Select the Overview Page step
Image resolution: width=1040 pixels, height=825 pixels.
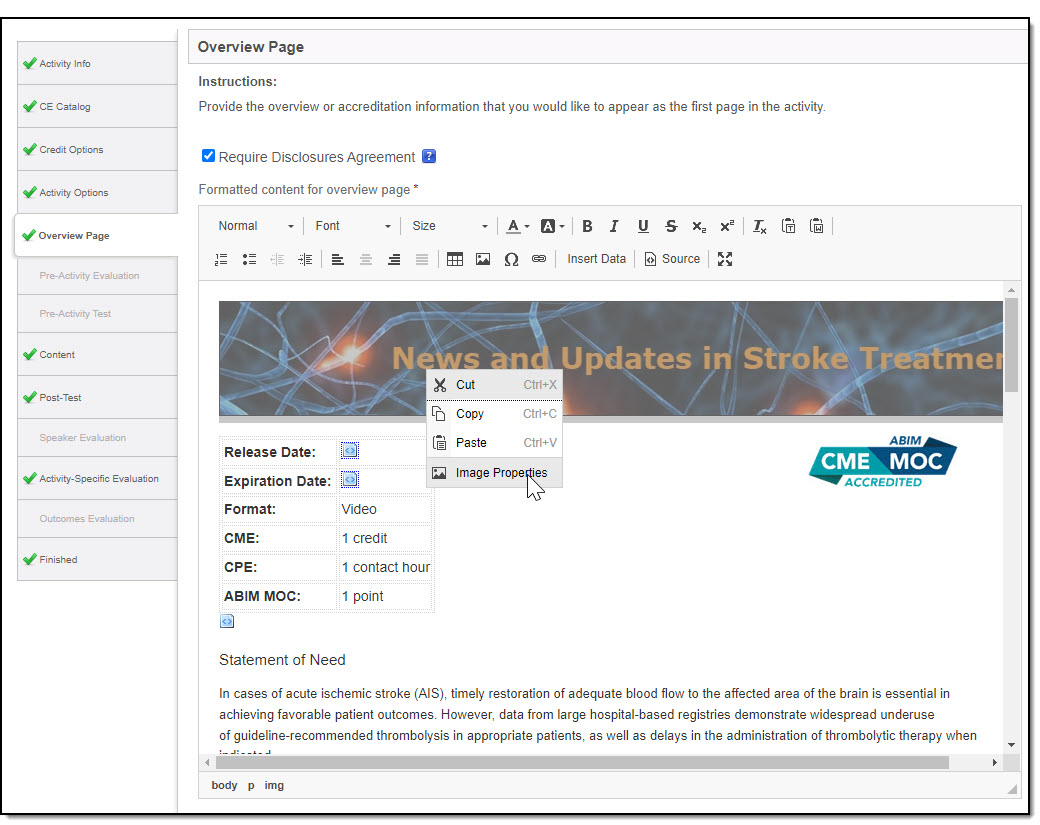pyautogui.click(x=97, y=235)
